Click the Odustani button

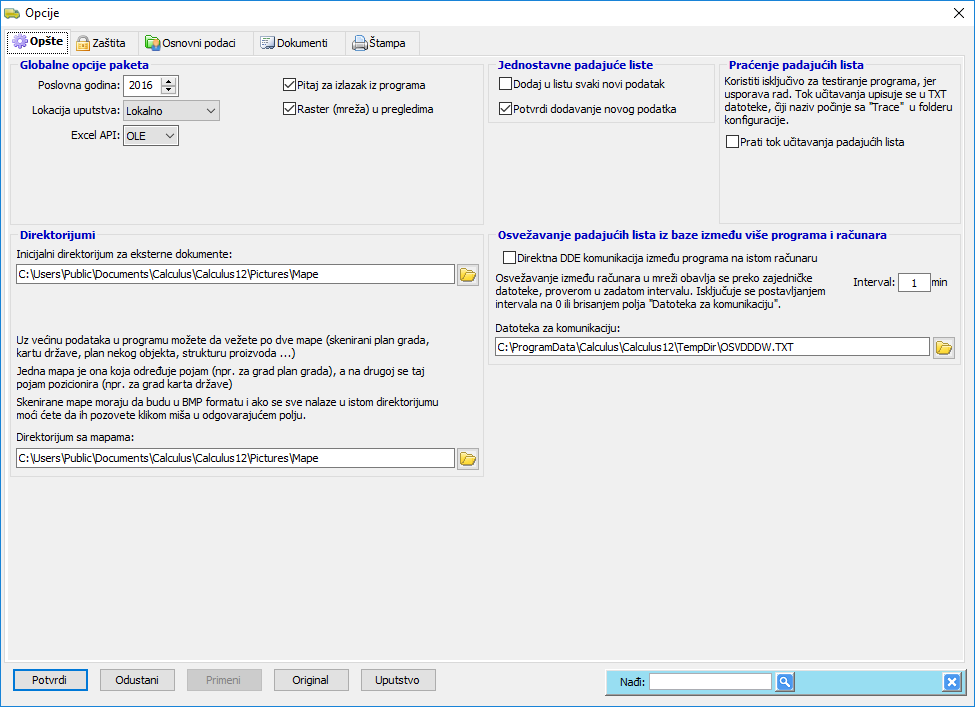click(x=137, y=680)
